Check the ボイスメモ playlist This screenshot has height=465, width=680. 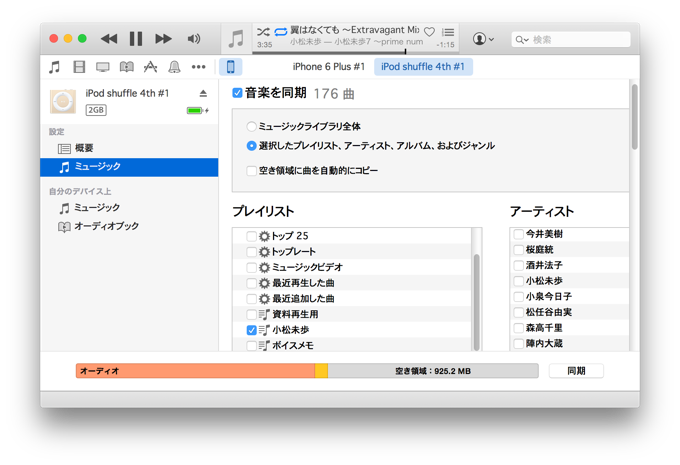251,346
